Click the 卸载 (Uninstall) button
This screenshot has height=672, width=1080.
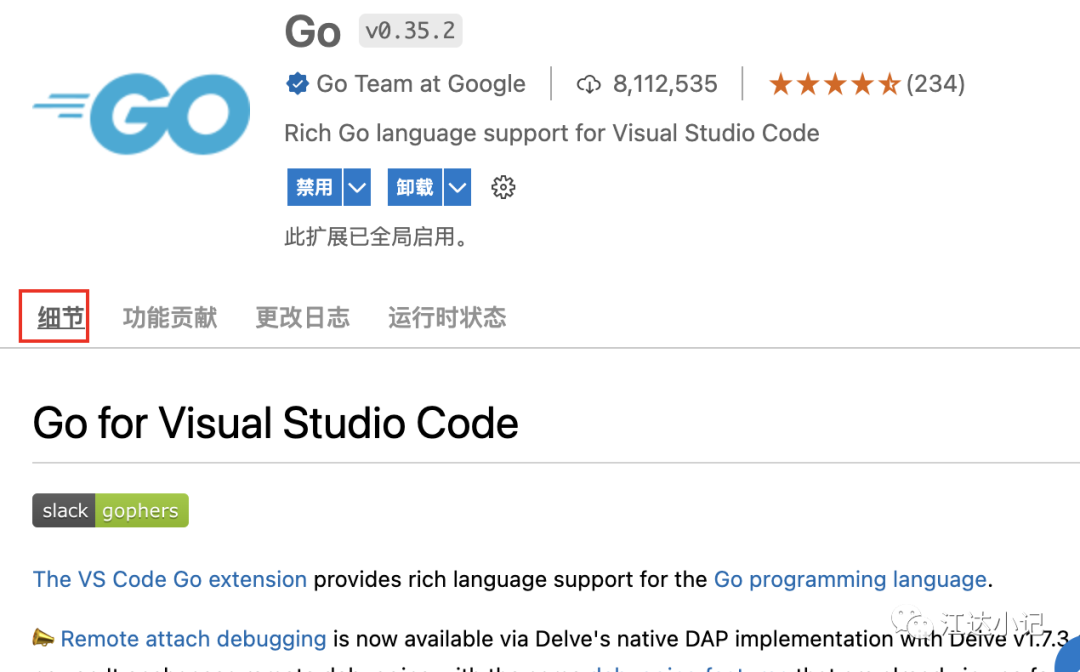(x=415, y=187)
